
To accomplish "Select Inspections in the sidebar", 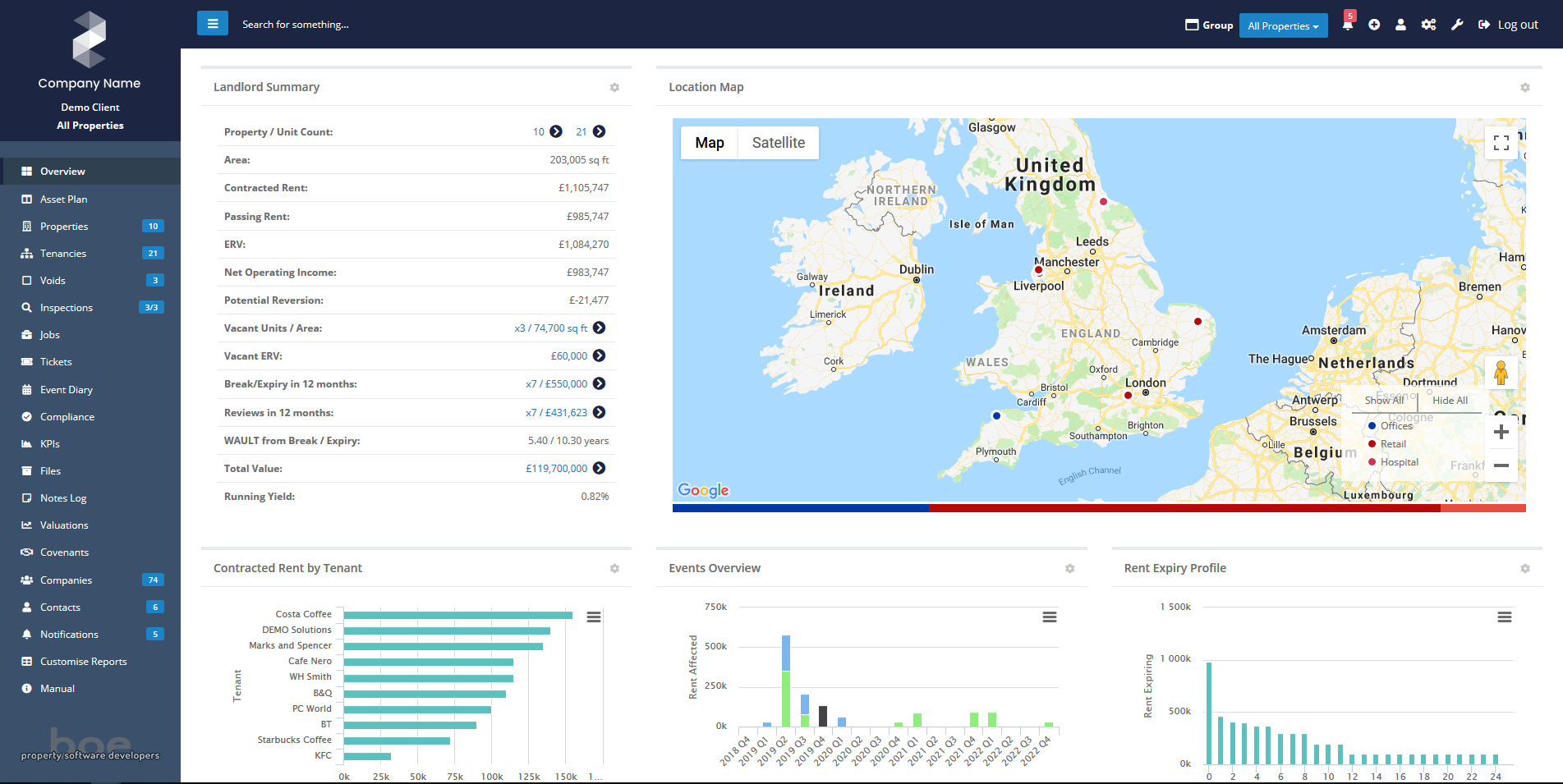I will coord(66,307).
